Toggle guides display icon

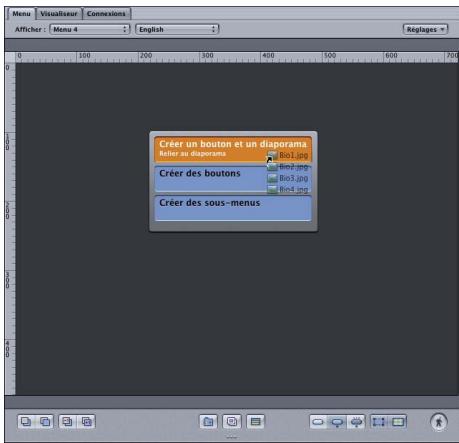pyautogui.click(x=398, y=422)
